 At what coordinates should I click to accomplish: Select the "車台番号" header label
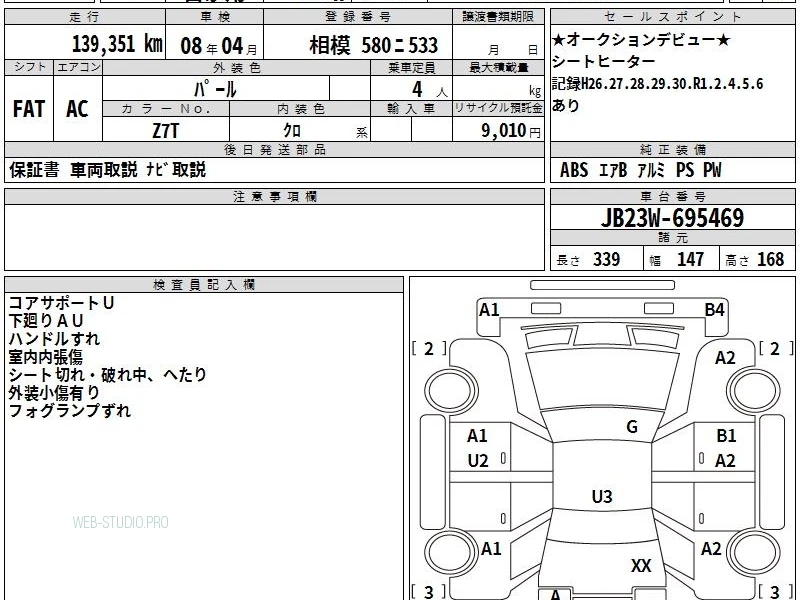pyautogui.click(x=672, y=196)
